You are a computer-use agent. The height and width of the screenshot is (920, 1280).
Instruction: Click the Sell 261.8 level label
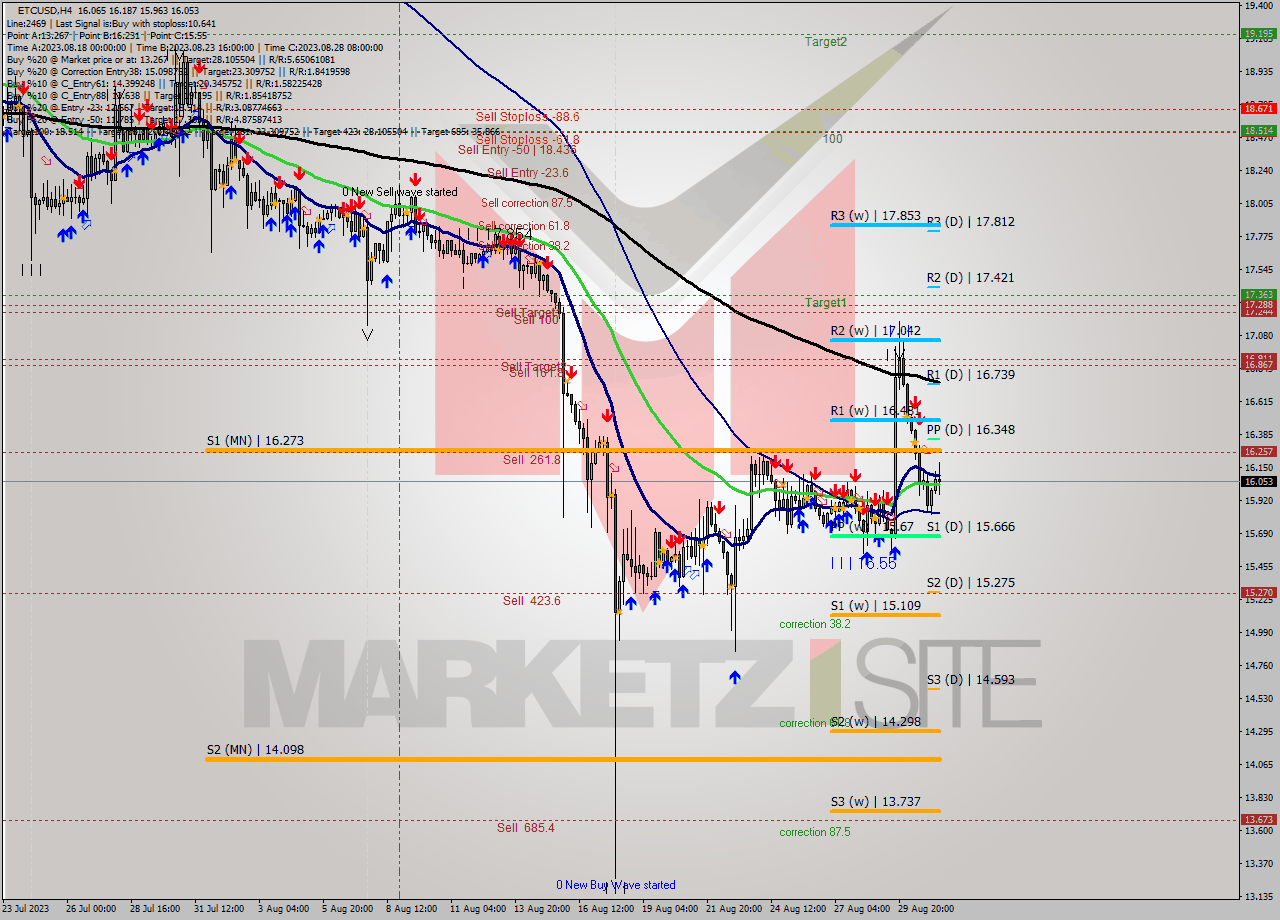(x=531, y=460)
